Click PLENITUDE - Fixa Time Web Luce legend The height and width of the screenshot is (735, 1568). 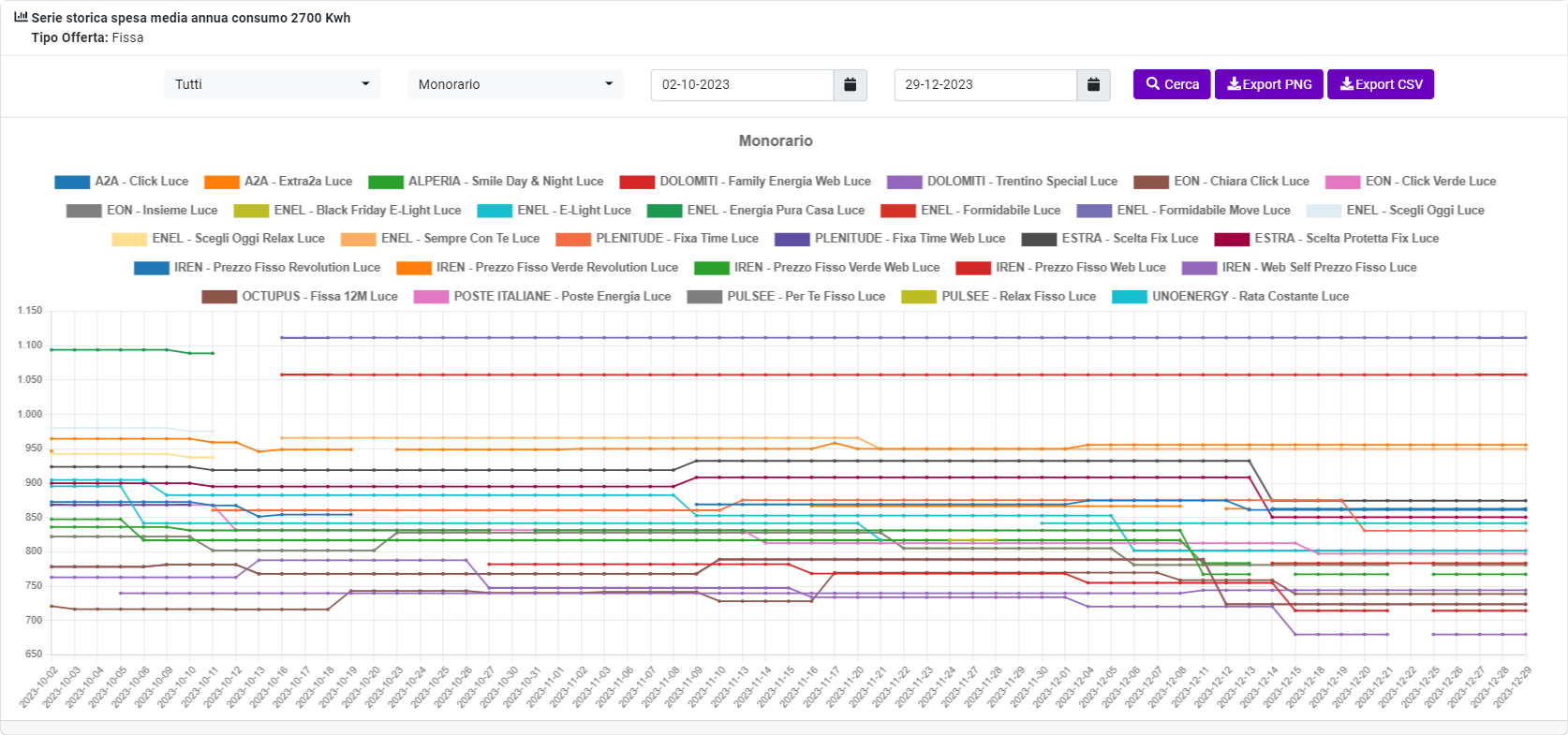890,239
